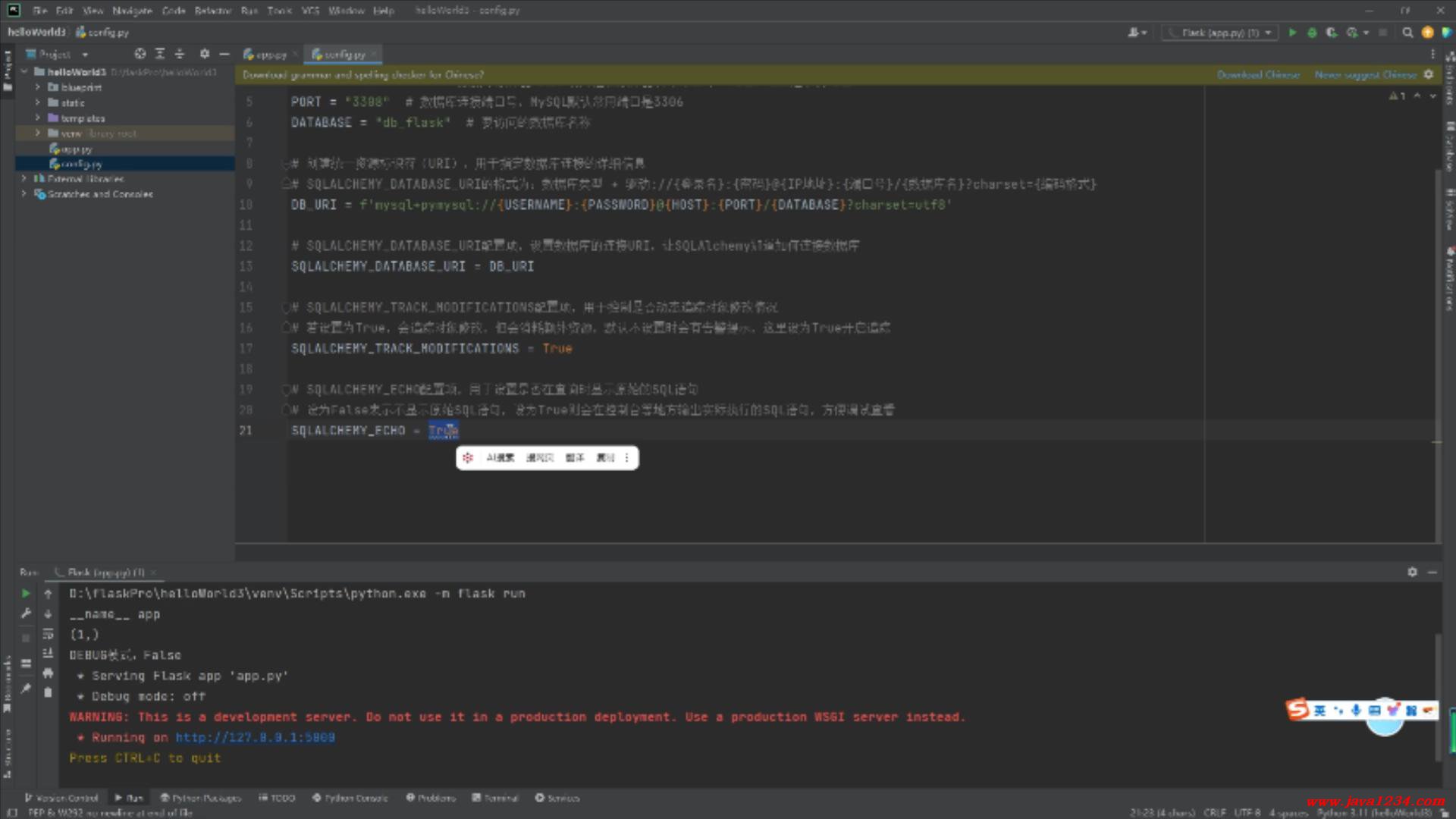This screenshot has width=1456, height=819.
Task: Go to previous highlighted error arrow
Action: [x=1417, y=96]
